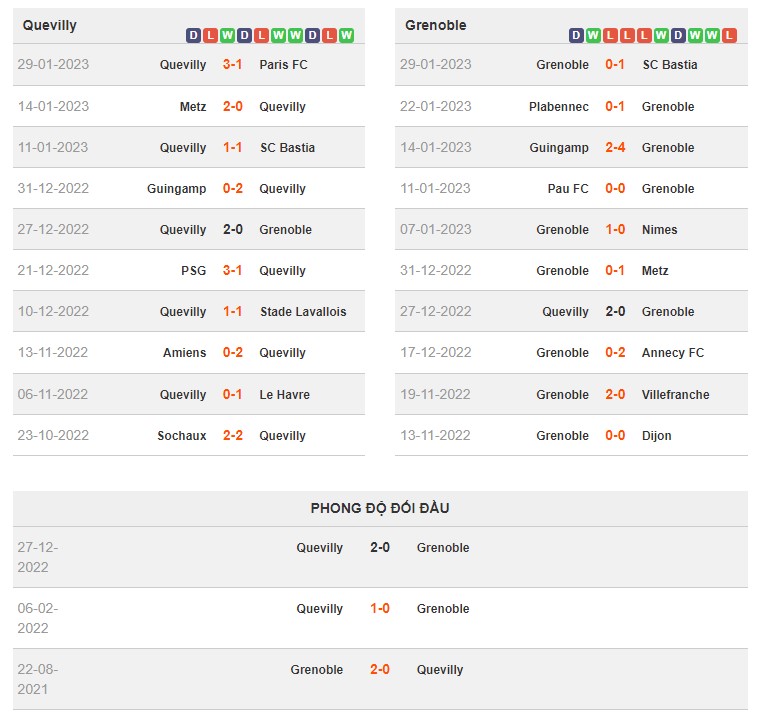Image resolution: width=764 pixels, height=722 pixels.
Task: Click Guingamp 2-4 Grenoble score
Action: (615, 147)
